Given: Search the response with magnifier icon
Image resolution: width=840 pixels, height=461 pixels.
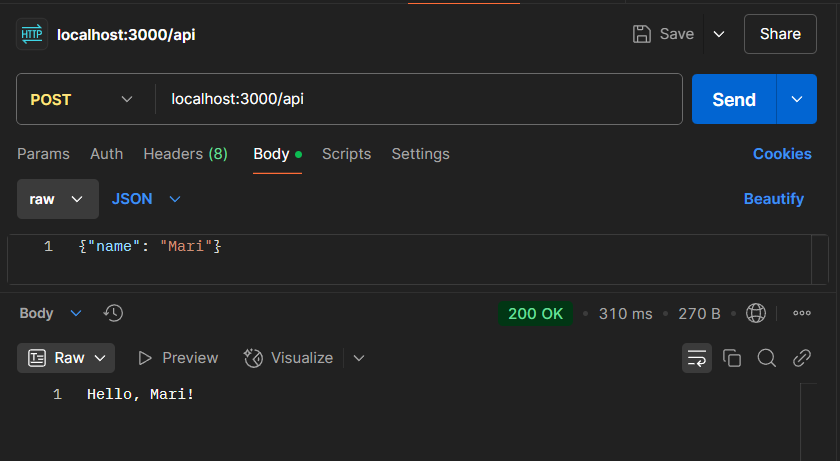Looking at the screenshot, I should (767, 358).
